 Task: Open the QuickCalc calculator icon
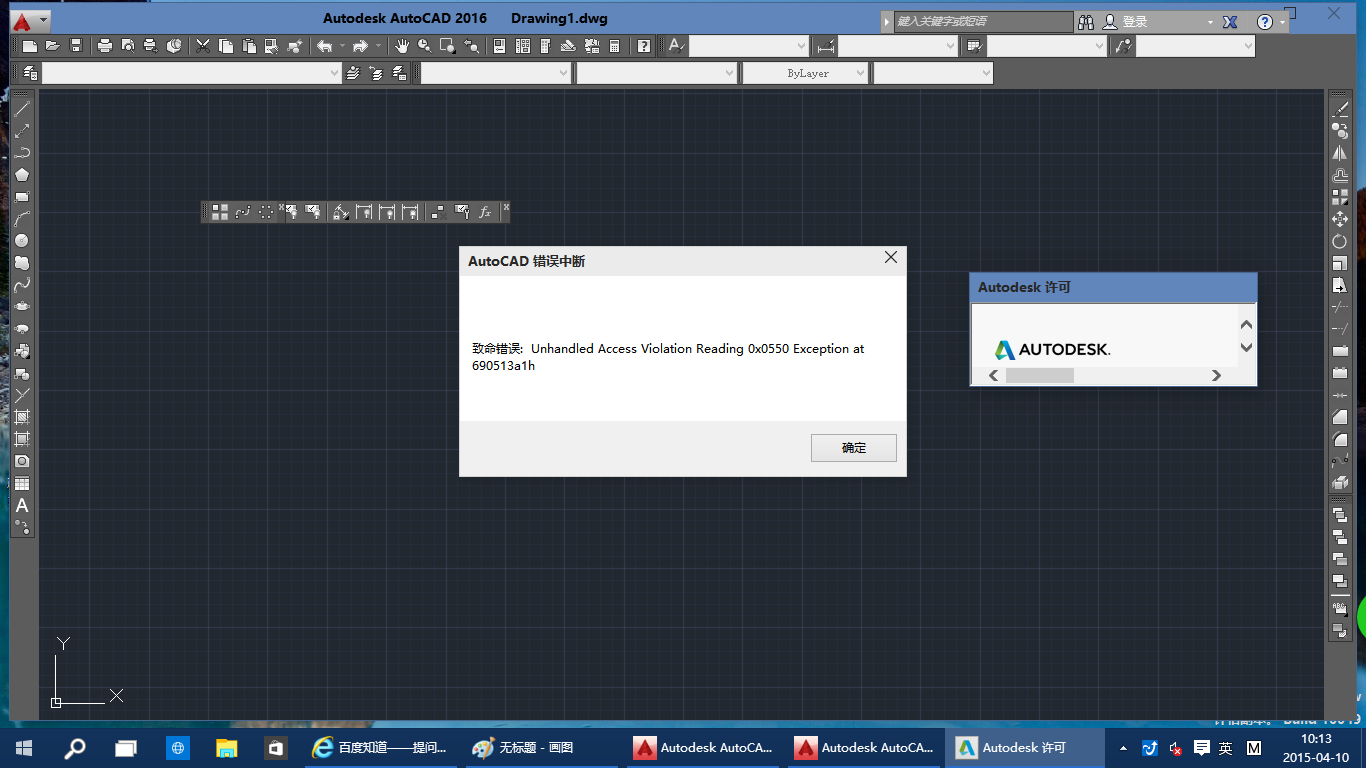point(614,46)
